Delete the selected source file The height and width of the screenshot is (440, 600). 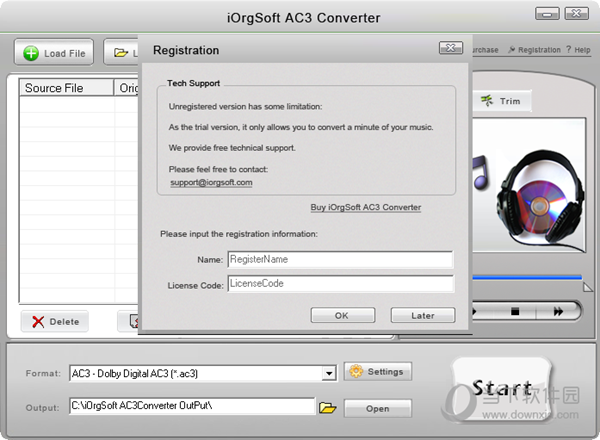pos(55,321)
